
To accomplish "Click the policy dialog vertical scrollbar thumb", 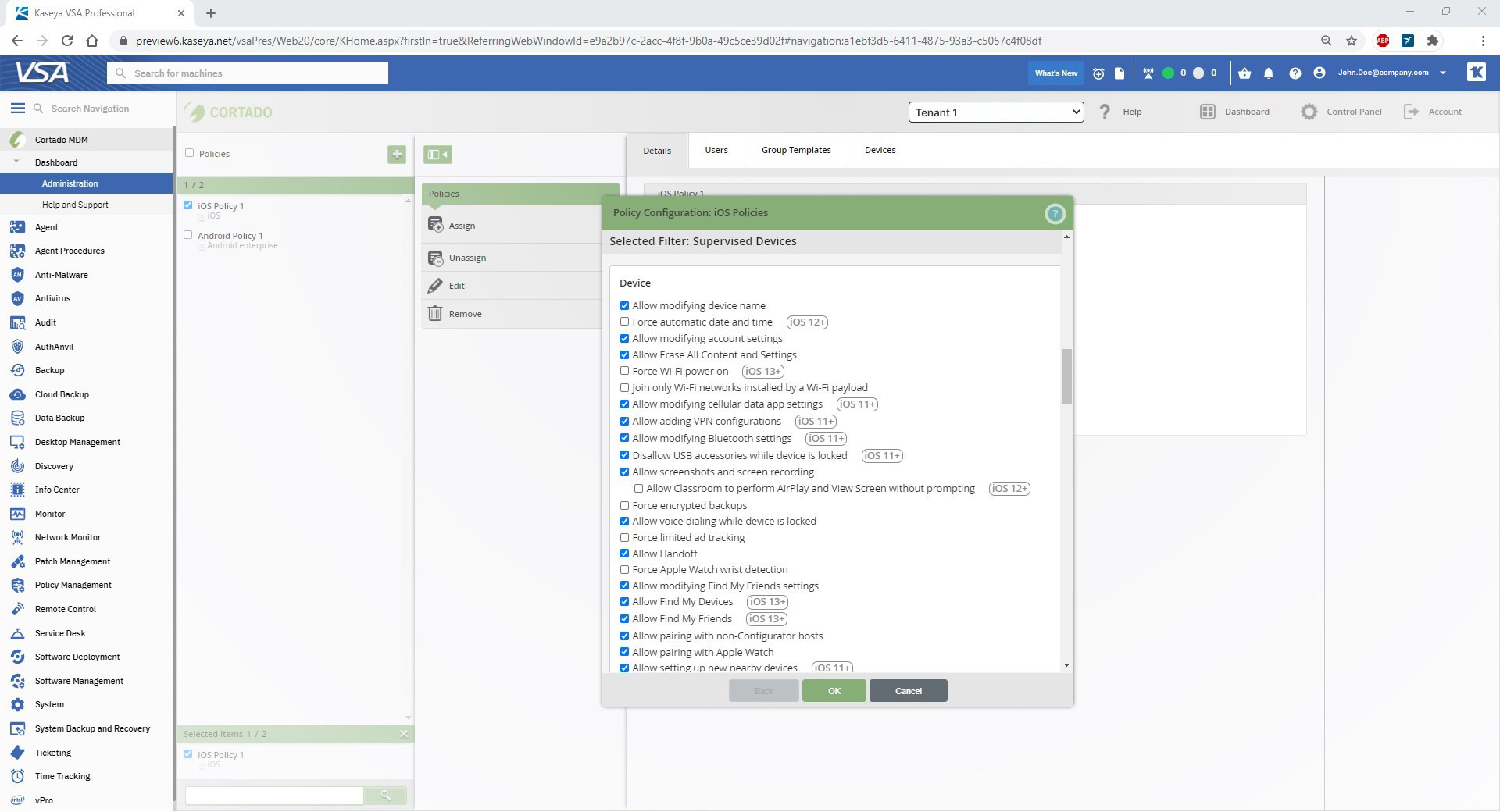I will [x=1066, y=376].
